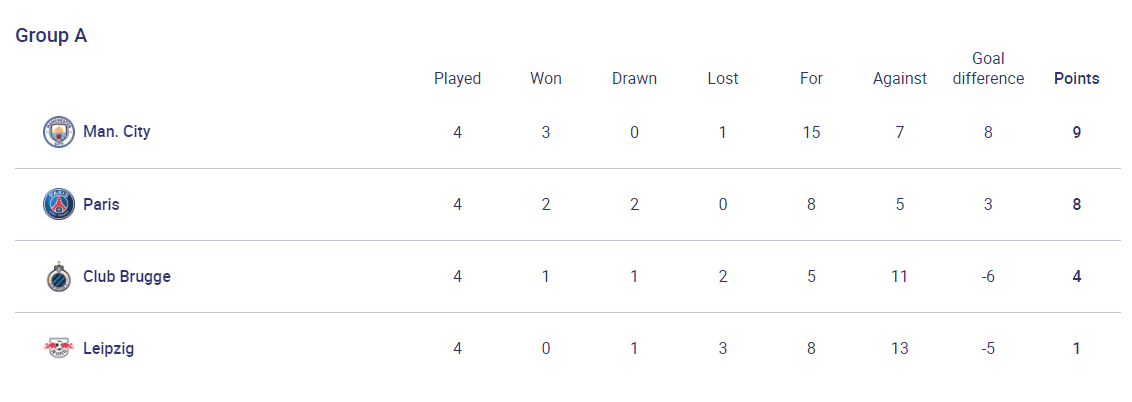Click the Won column header
1132x402 pixels.
[x=546, y=79]
